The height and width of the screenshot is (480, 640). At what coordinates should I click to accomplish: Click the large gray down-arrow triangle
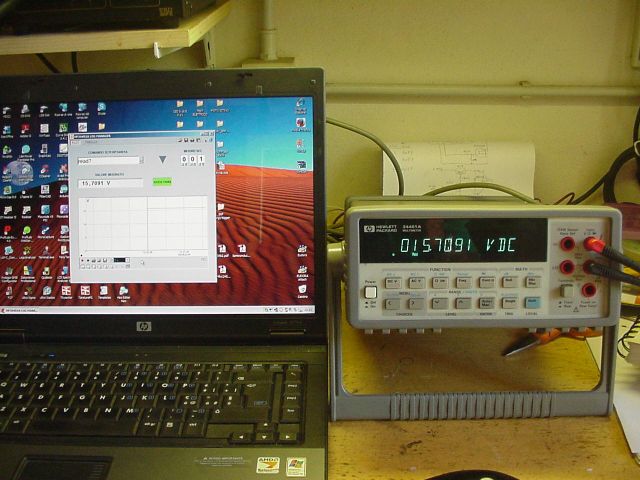[162, 160]
